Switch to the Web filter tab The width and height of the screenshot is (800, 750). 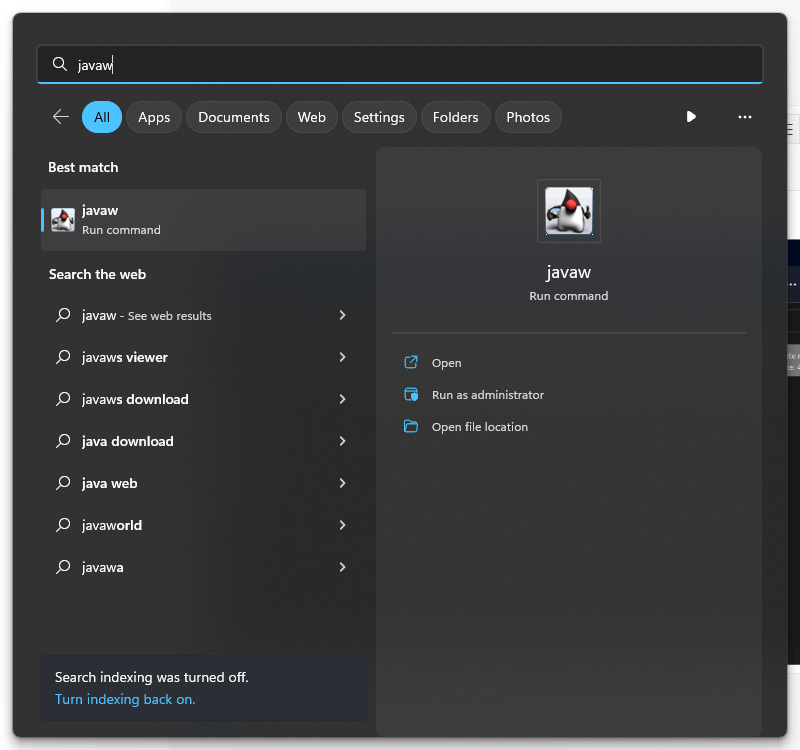click(312, 117)
